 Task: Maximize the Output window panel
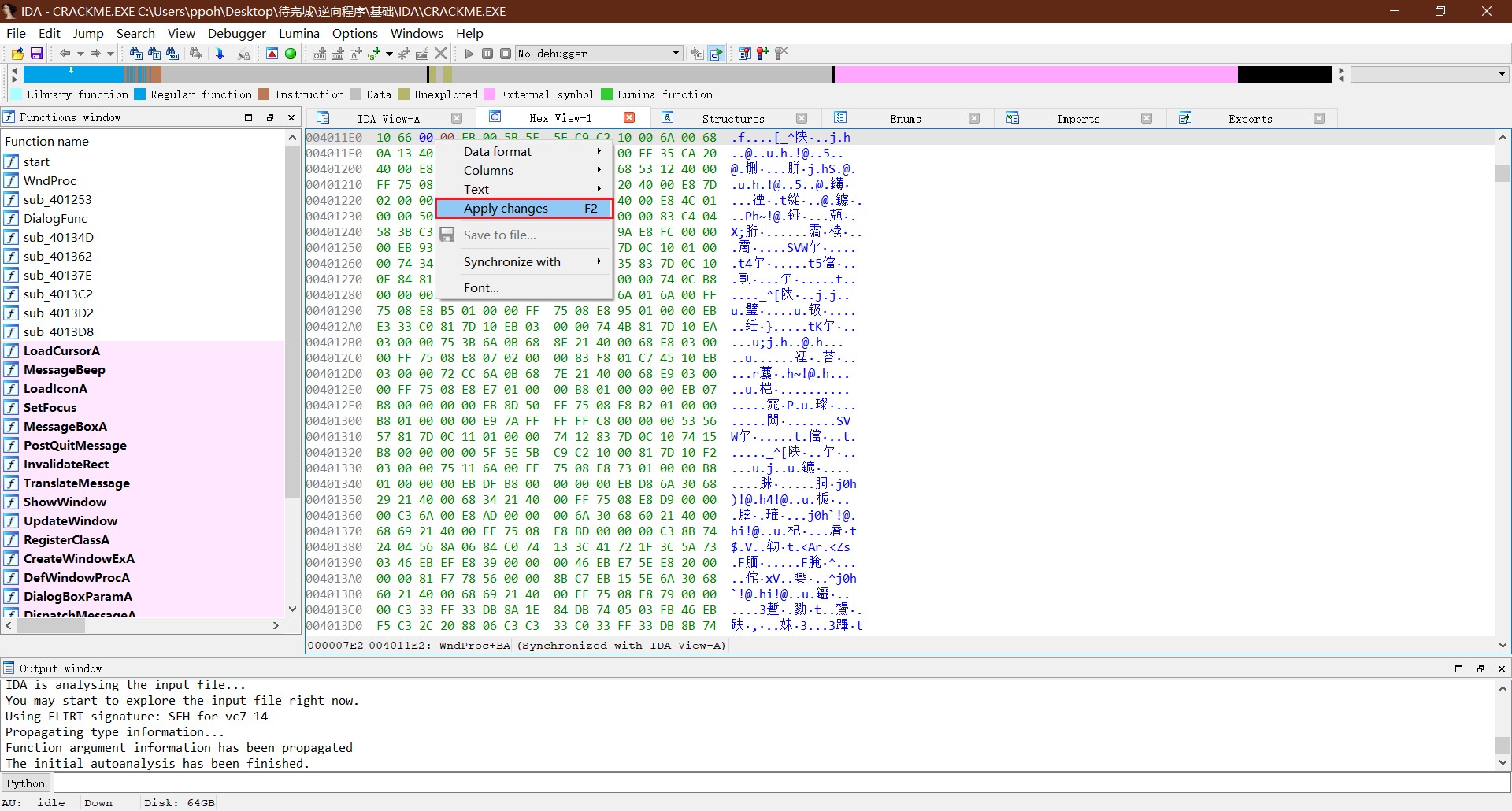click(x=1458, y=668)
